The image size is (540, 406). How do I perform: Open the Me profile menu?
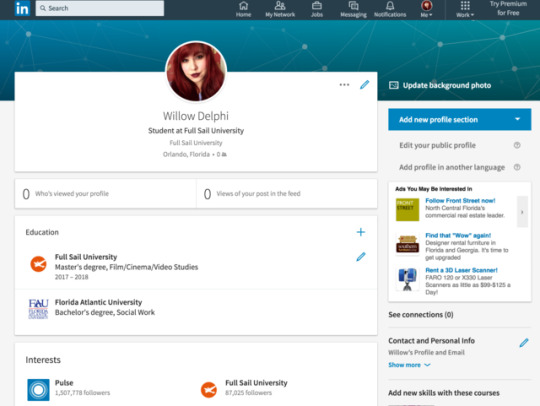point(426,9)
